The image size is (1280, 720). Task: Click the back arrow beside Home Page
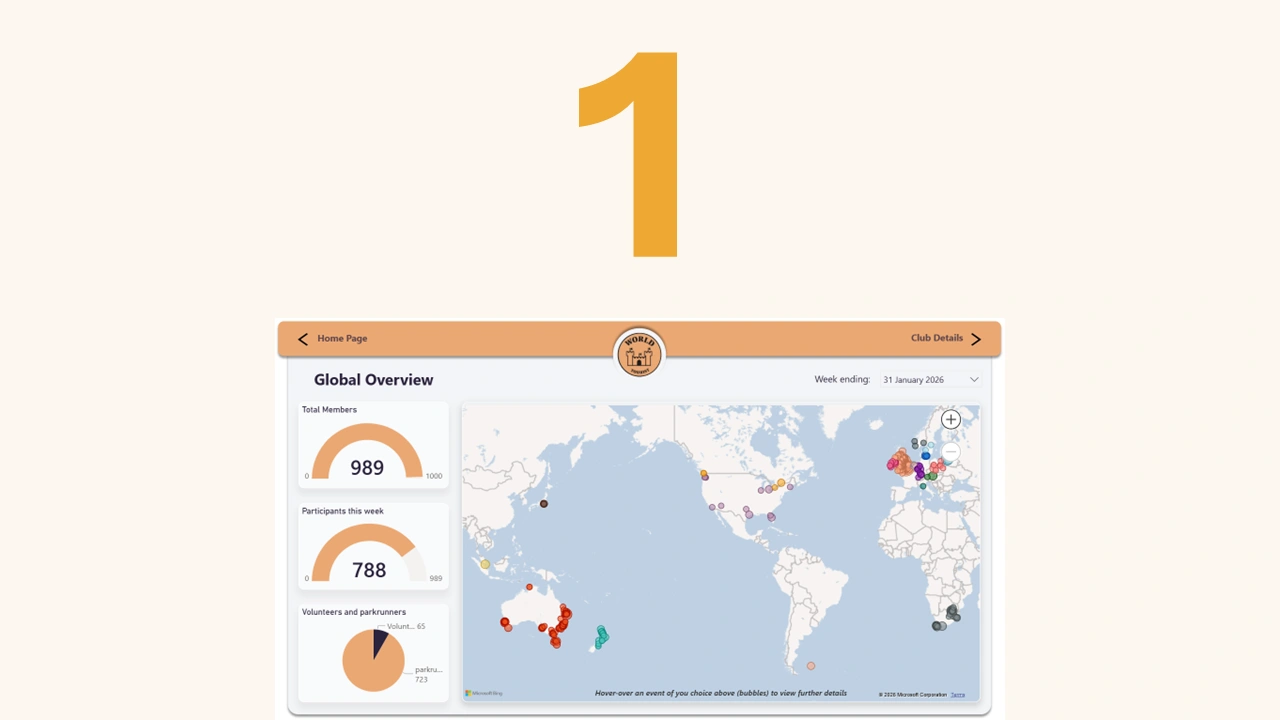pyautogui.click(x=303, y=339)
